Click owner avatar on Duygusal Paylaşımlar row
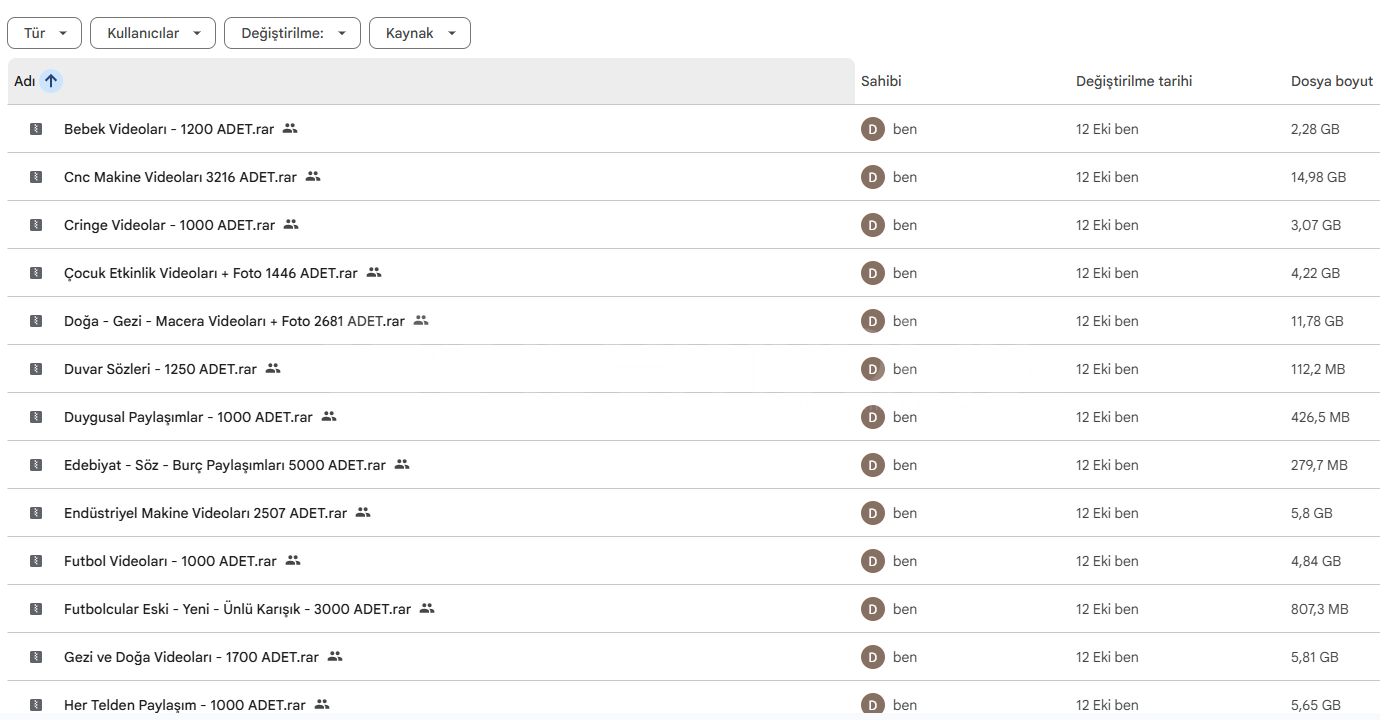This screenshot has height=720, width=1380. (873, 417)
